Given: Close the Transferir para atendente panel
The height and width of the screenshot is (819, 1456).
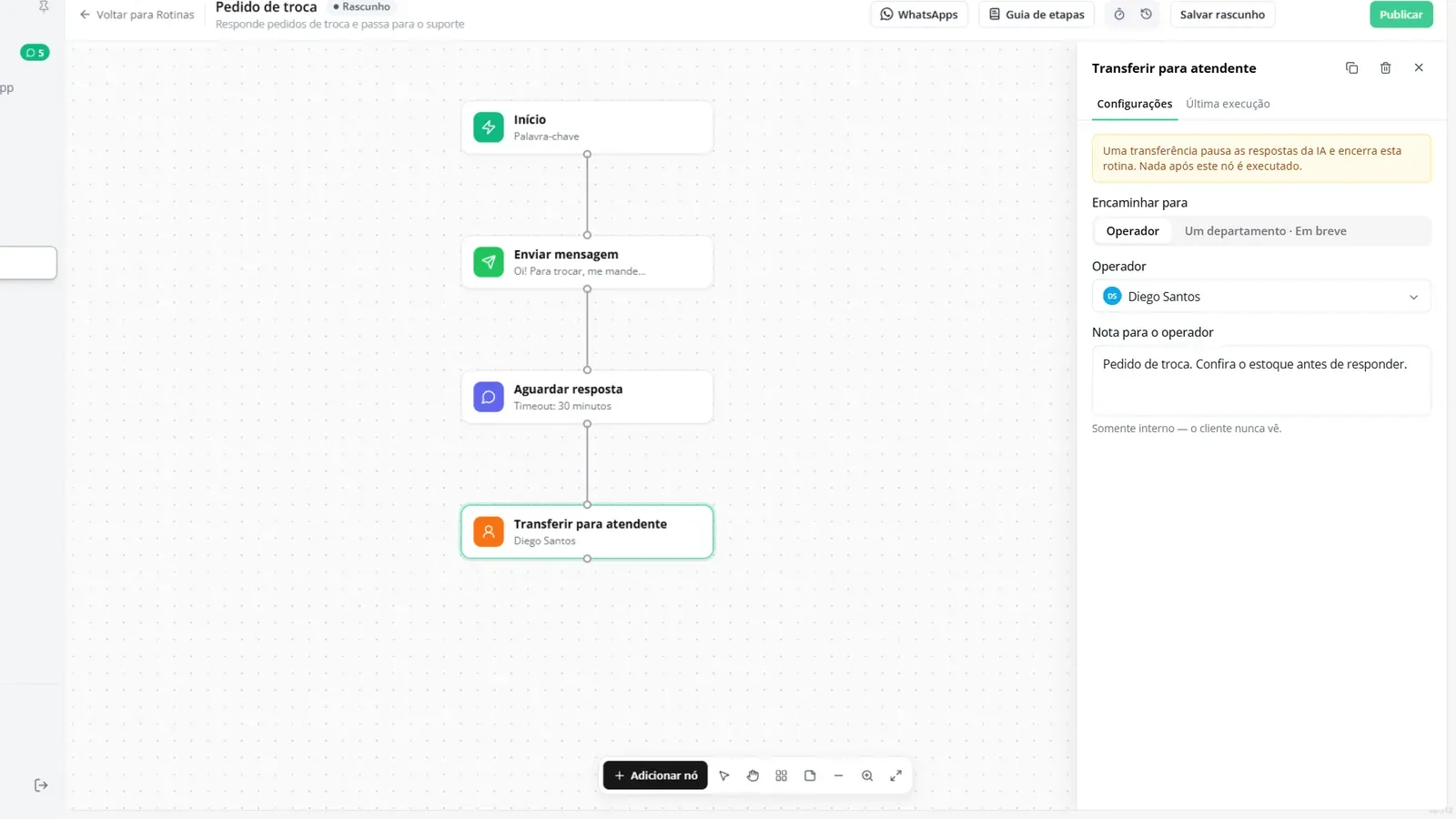Looking at the screenshot, I should 1419,68.
